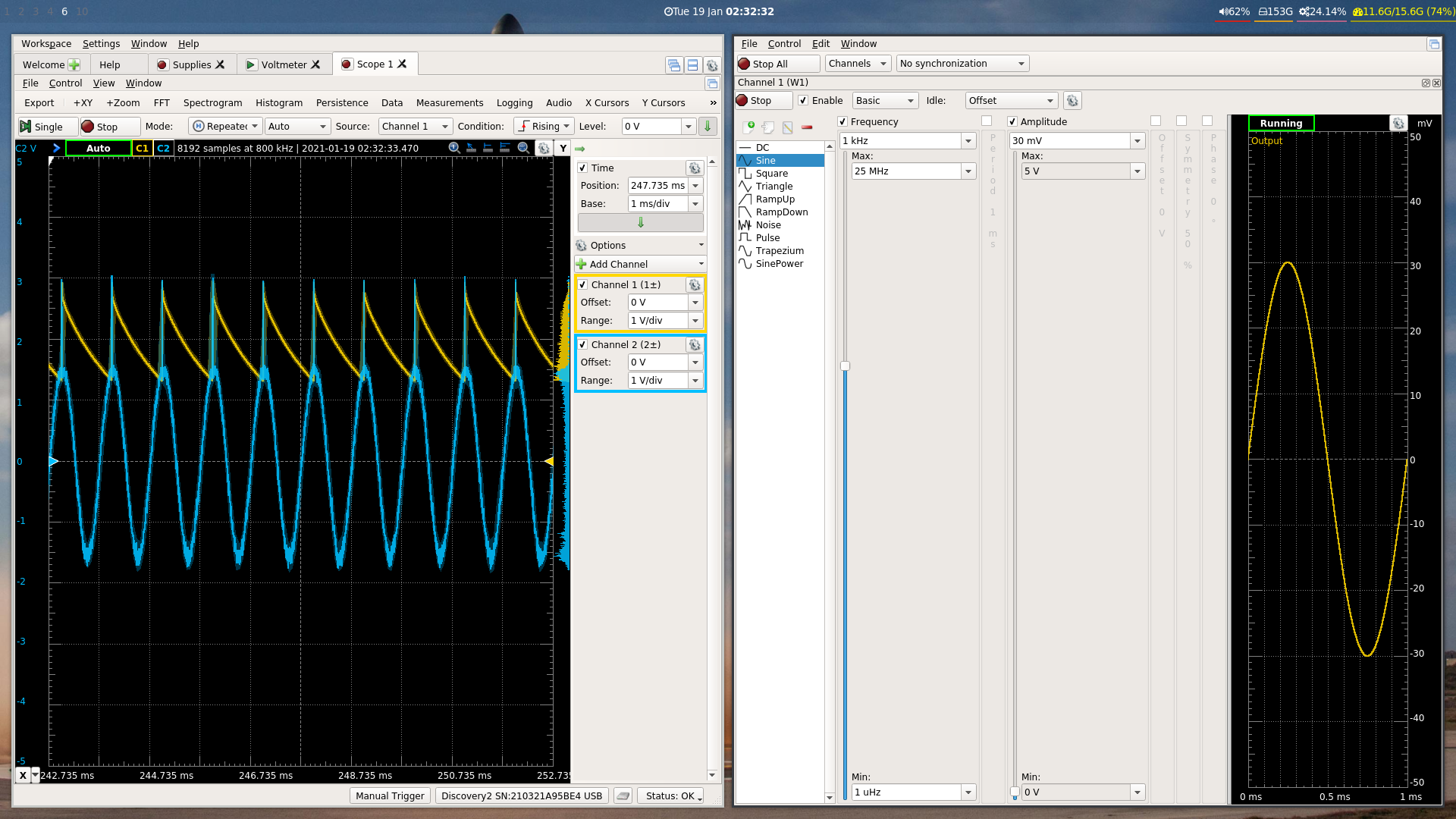The height and width of the screenshot is (819, 1456).
Task: Enable the Amplitude checkbox in Wavegen
Action: pos(1013,121)
